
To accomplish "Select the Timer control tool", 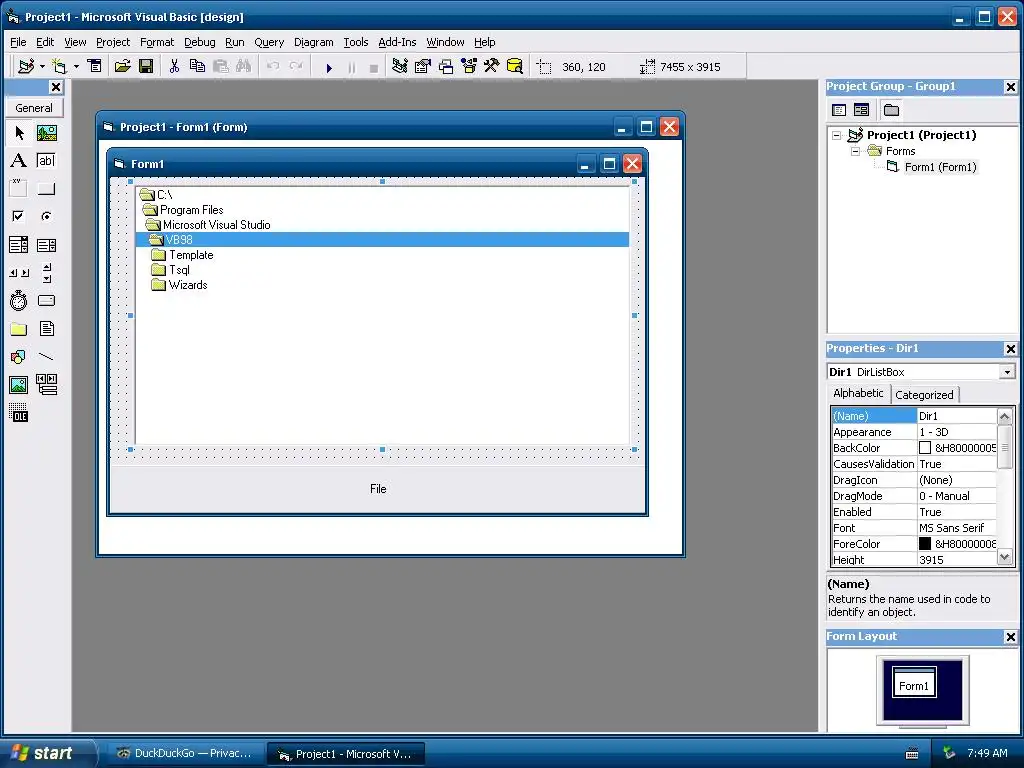I will tap(19, 300).
